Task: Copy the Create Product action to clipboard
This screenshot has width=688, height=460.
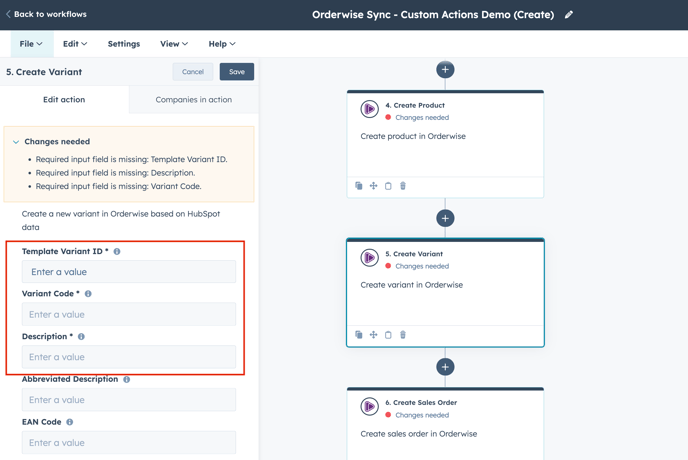Action: pyautogui.click(x=388, y=186)
